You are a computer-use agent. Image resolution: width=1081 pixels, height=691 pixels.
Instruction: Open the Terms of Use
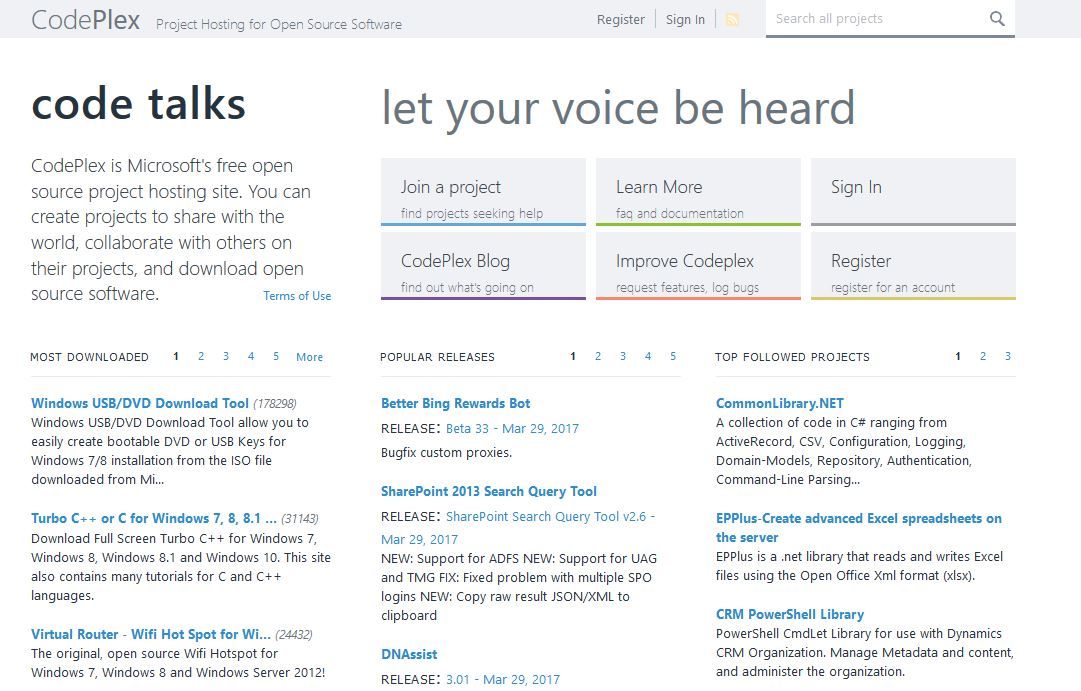(297, 295)
